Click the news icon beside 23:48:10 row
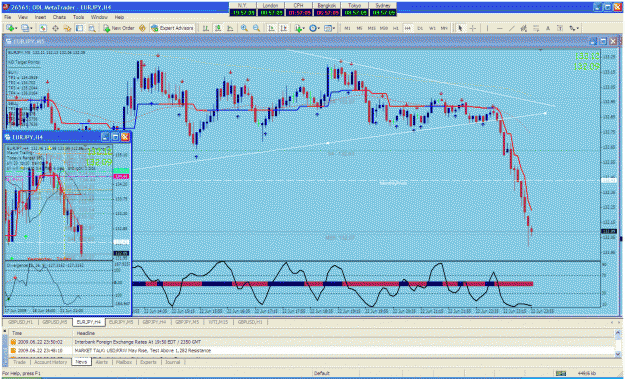Image resolution: width=625 pixels, height=379 pixels. tap(13, 351)
